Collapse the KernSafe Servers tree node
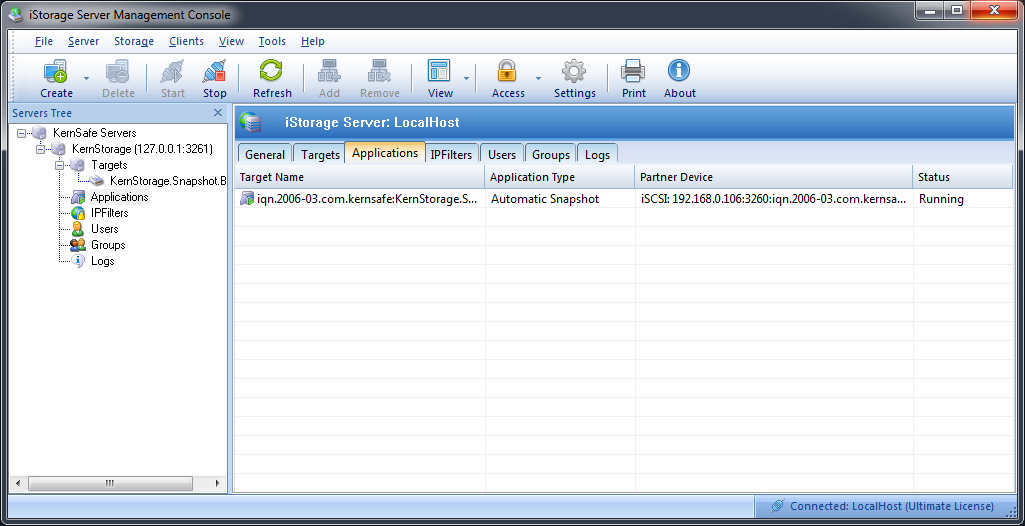 pyautogui.click(x=22, y=133)
